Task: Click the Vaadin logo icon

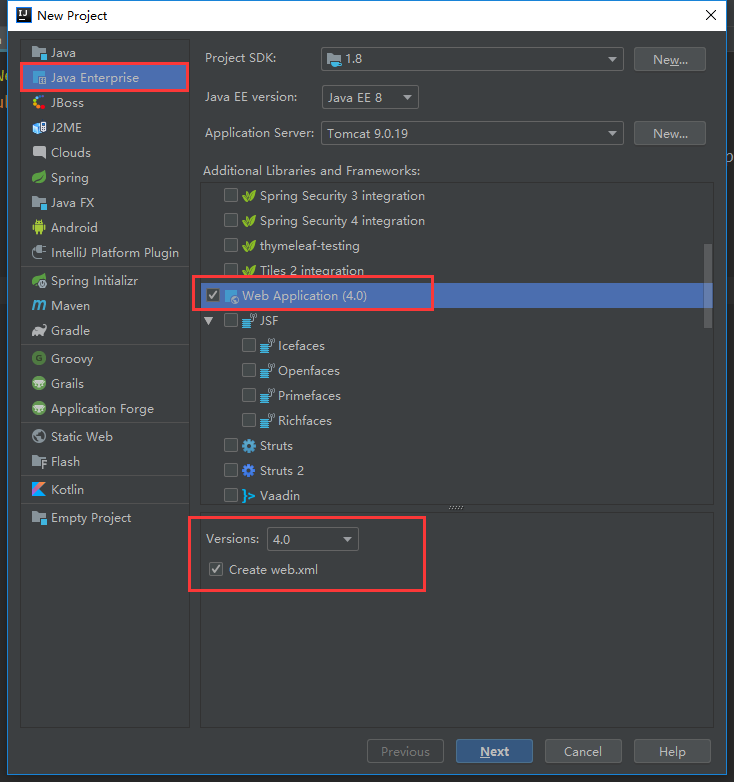Action: click(x=249, y=496)
